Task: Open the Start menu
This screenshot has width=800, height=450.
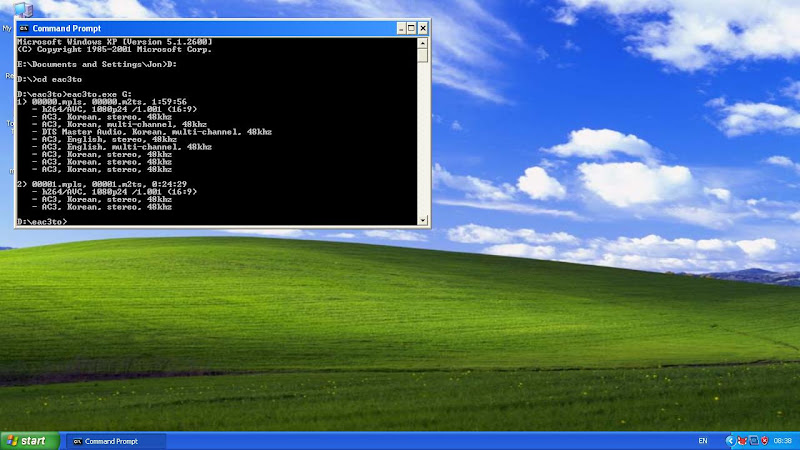Action: tap(30, 441)
